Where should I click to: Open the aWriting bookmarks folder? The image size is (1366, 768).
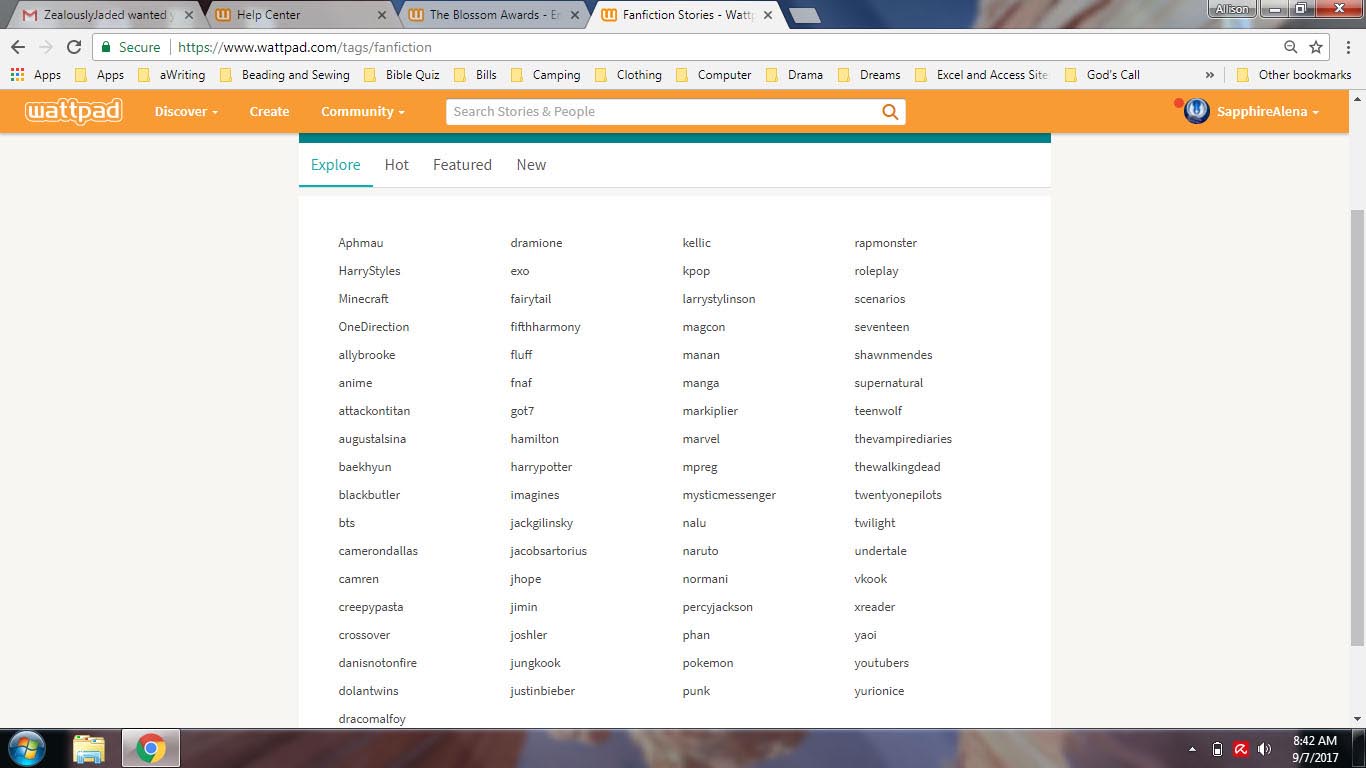(171, 75)
